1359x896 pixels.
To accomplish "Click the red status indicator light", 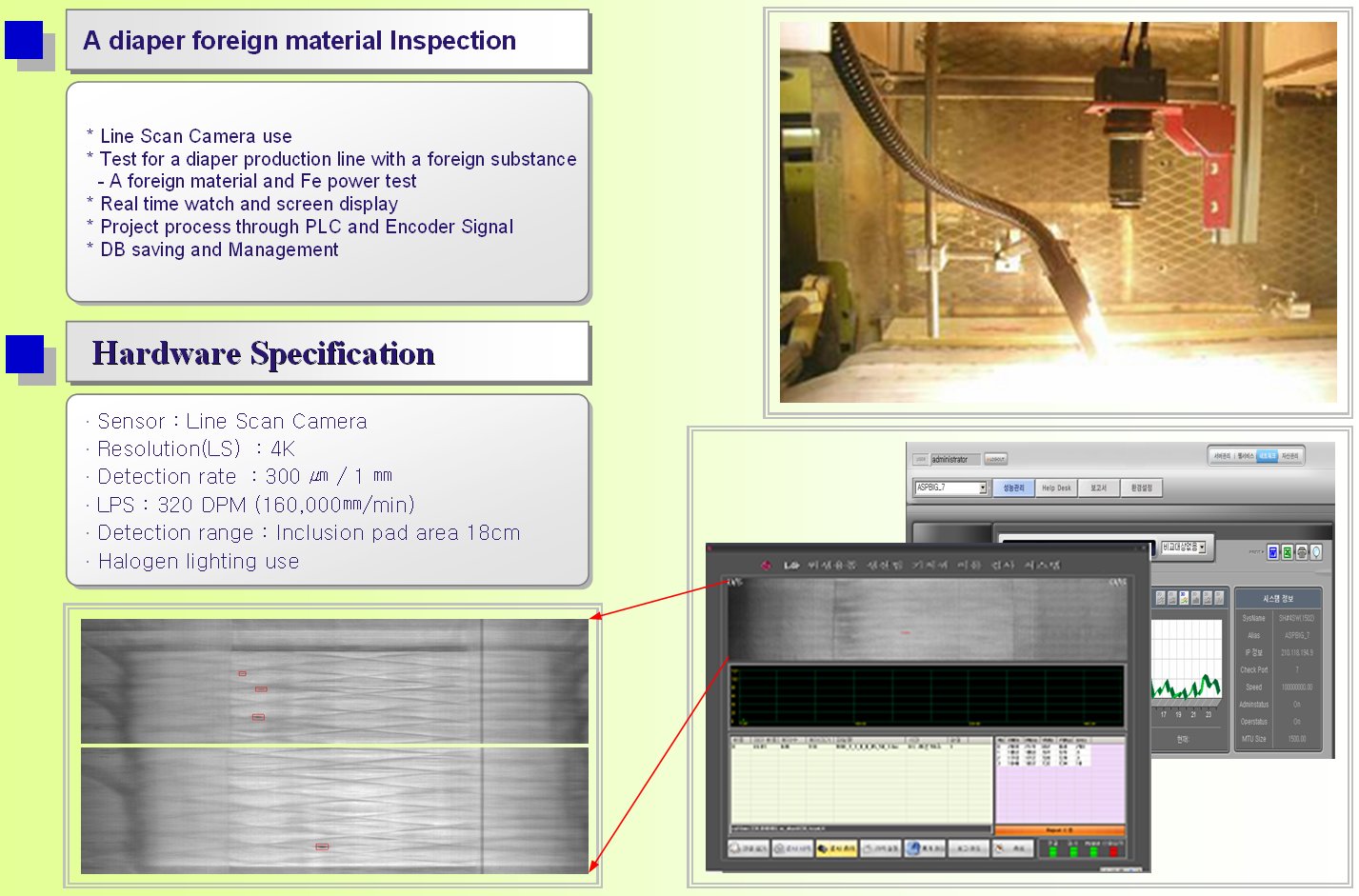I will pyautogui.click(x=1113, y=851).
